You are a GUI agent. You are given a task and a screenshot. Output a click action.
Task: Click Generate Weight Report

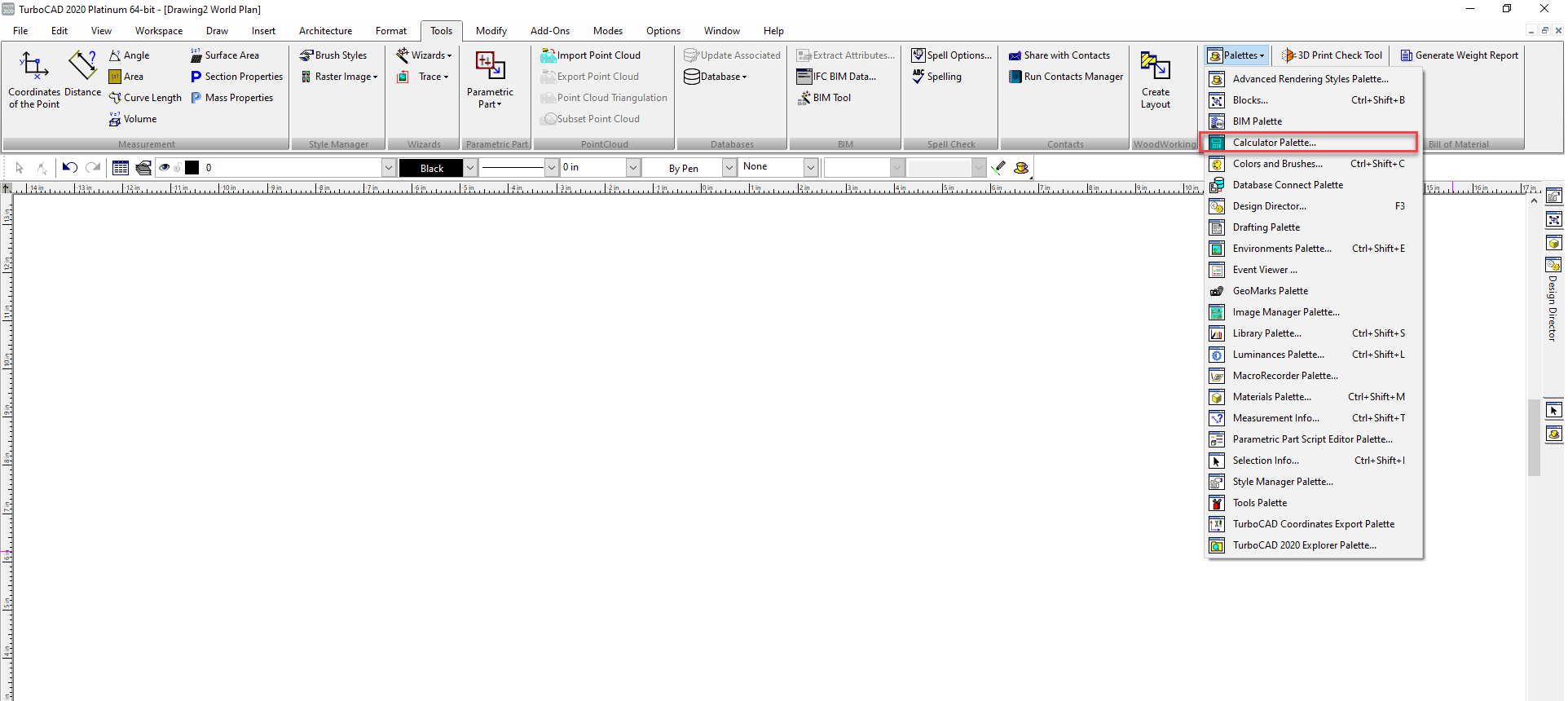[x=1460, y=55]
